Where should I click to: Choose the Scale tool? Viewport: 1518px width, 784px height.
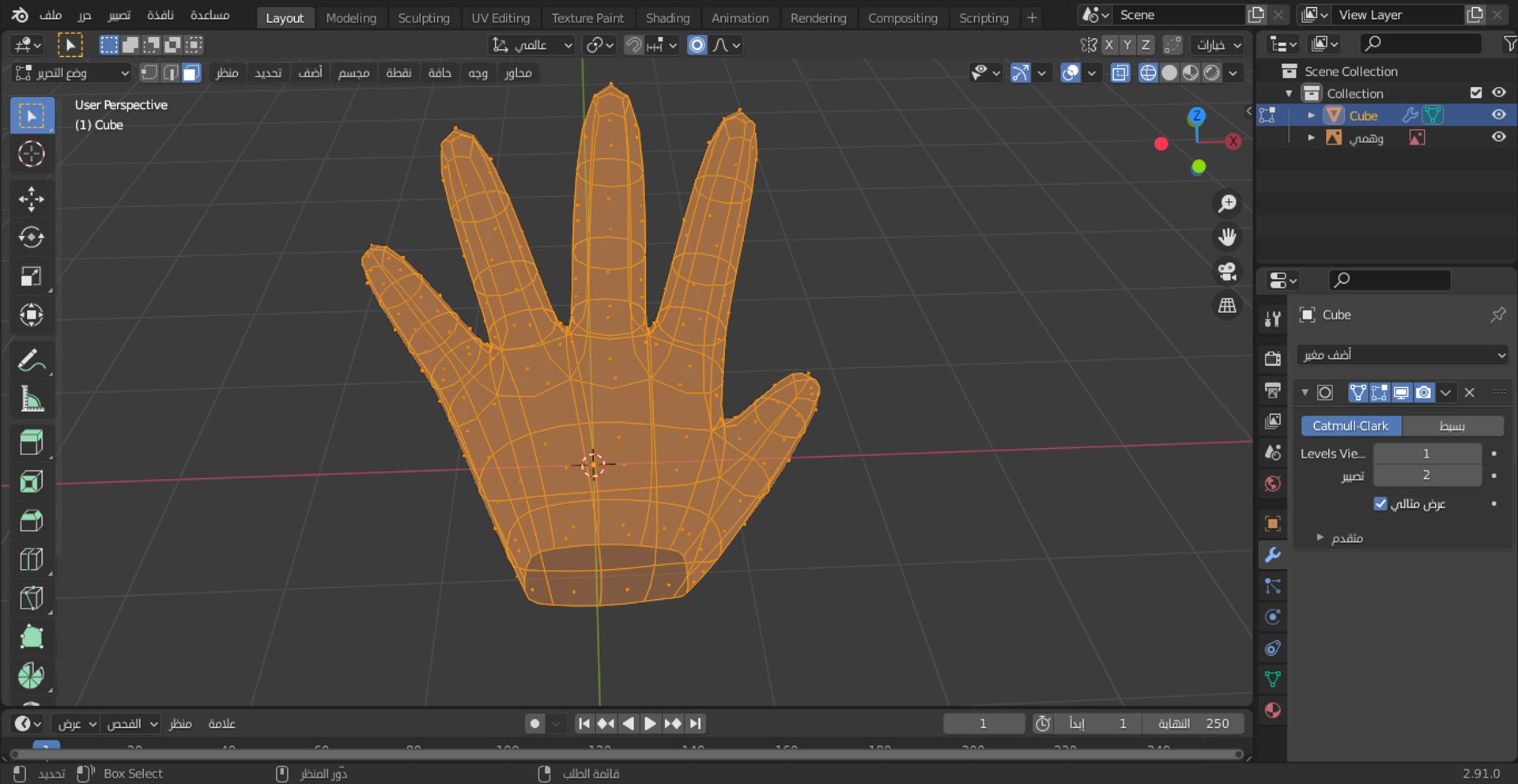tap(32, 276)
